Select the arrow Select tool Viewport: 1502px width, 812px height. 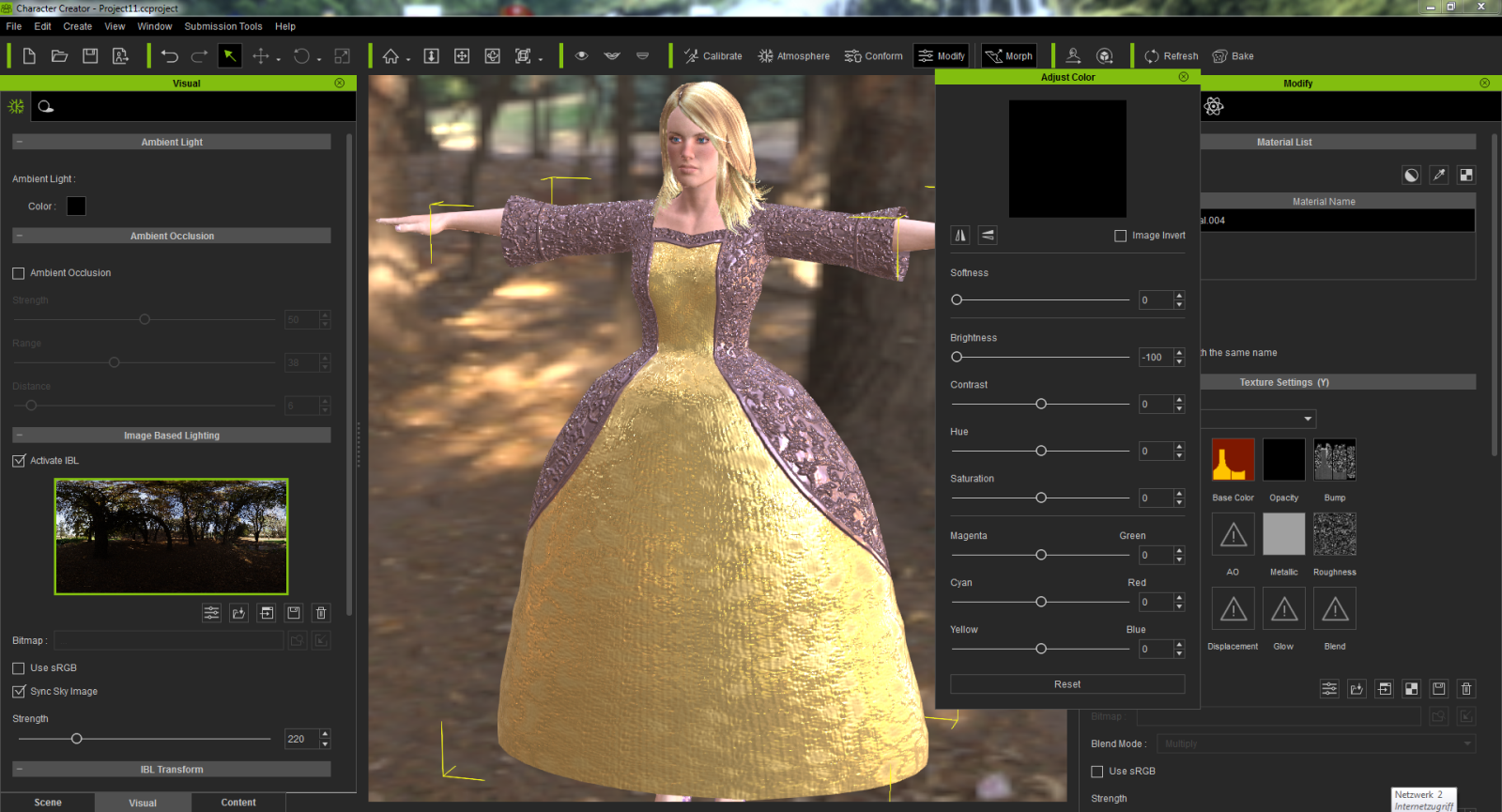click(x=229, y=56)
